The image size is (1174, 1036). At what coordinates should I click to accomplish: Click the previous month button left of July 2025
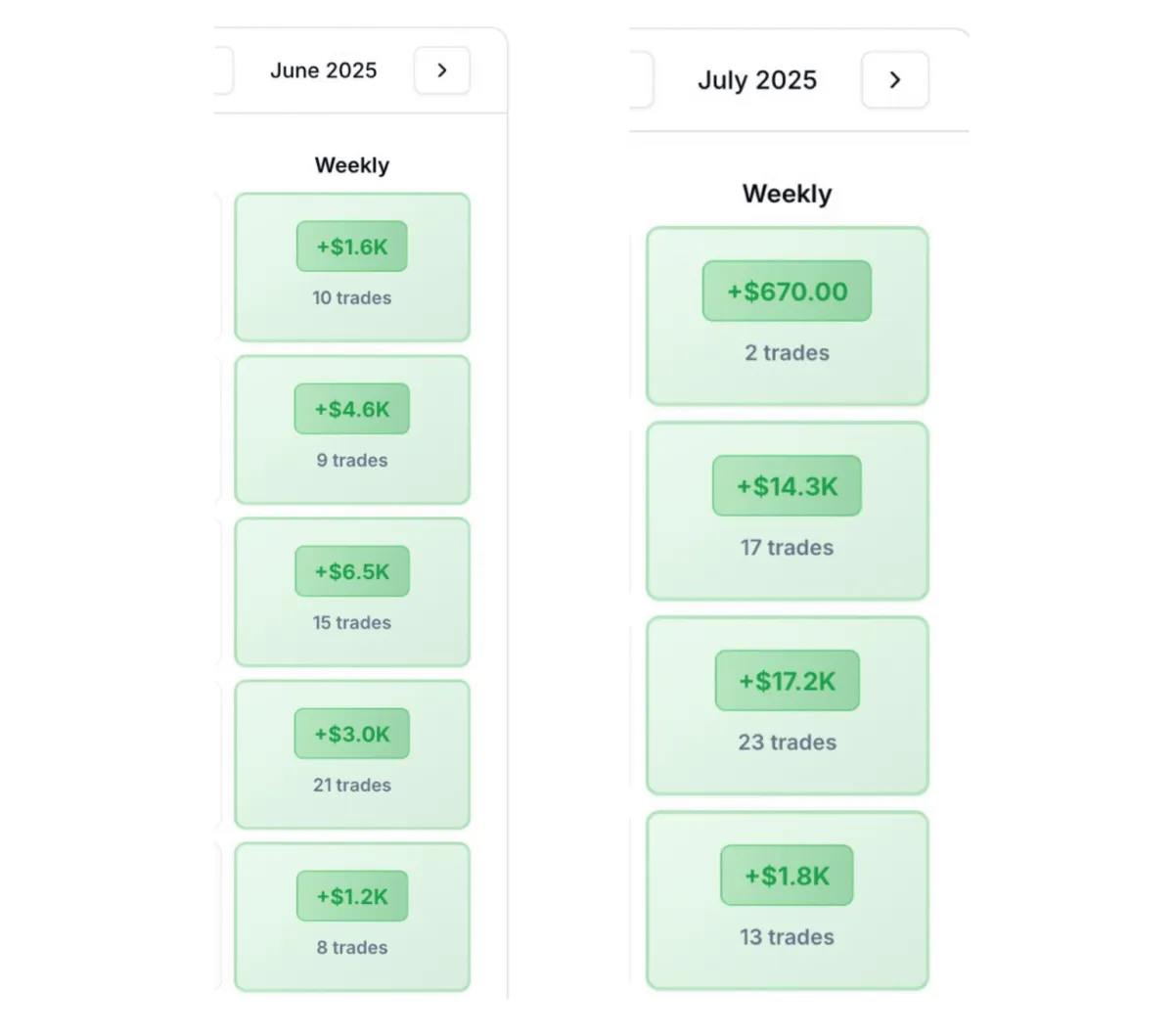point(642,80)
